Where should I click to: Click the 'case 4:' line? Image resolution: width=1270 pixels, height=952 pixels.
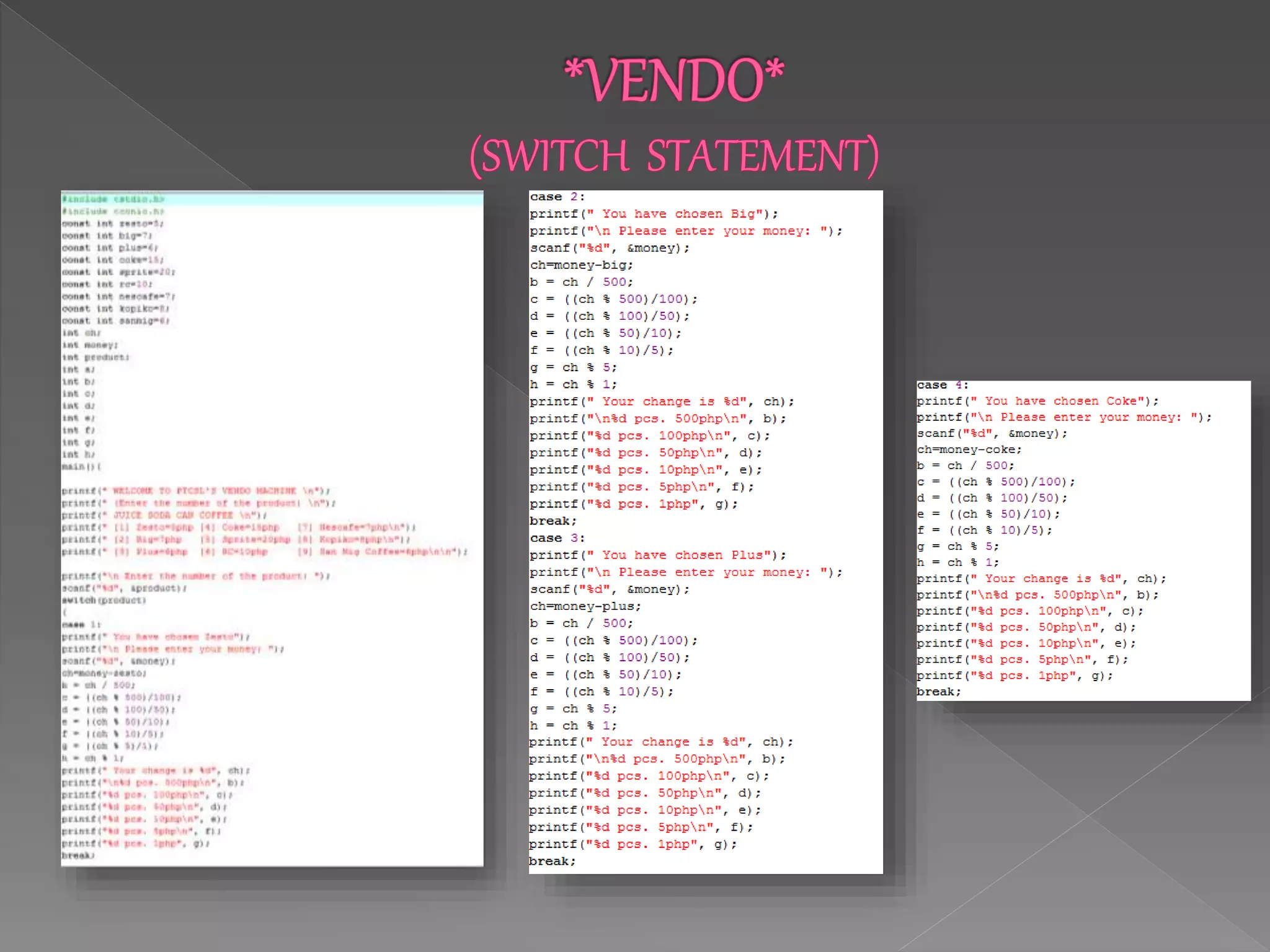tap(942, 385)
